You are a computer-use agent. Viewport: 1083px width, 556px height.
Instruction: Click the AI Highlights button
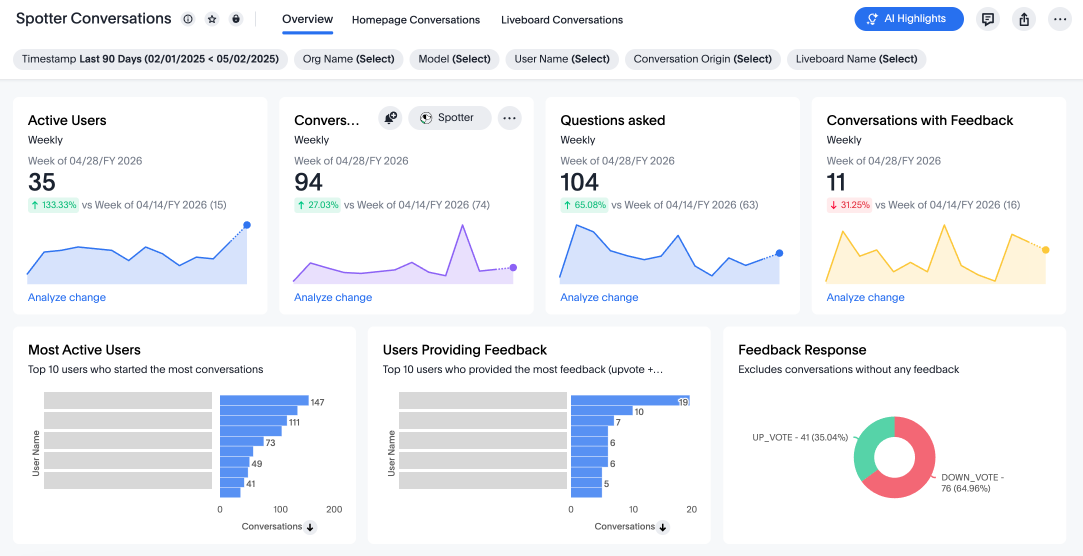click(x=908, y=19)
